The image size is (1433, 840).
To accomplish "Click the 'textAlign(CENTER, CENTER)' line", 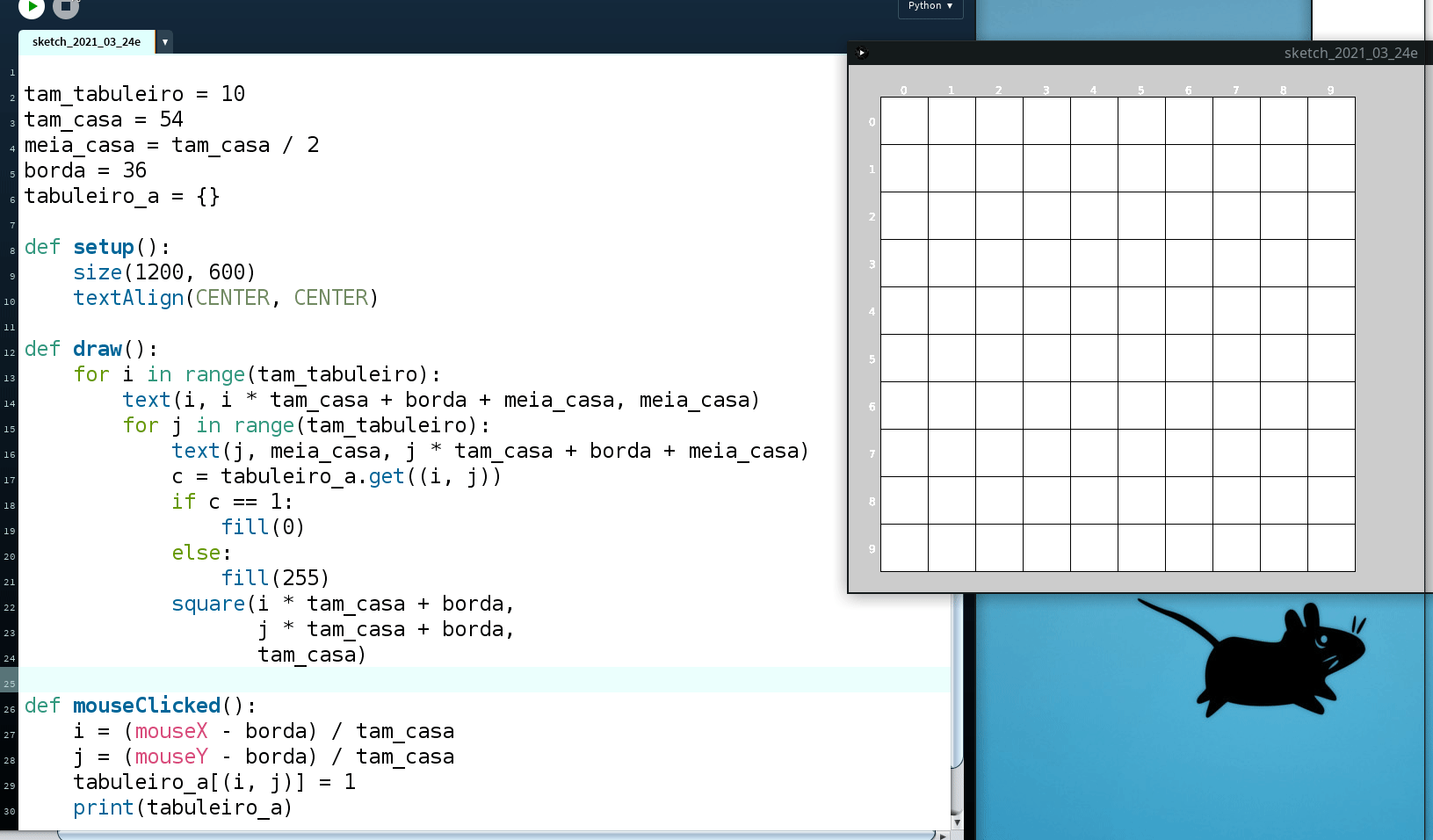I will pyautogui.click(x=226, y=298).
